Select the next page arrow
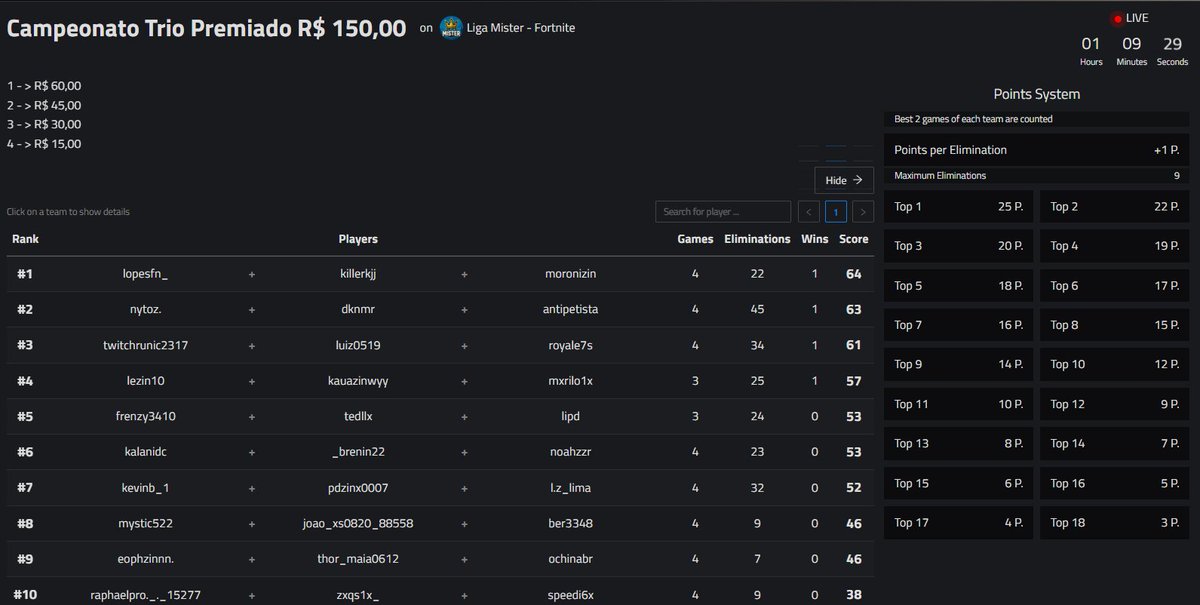The height and width of the screenshot is (605, 1200). point(863,212)
